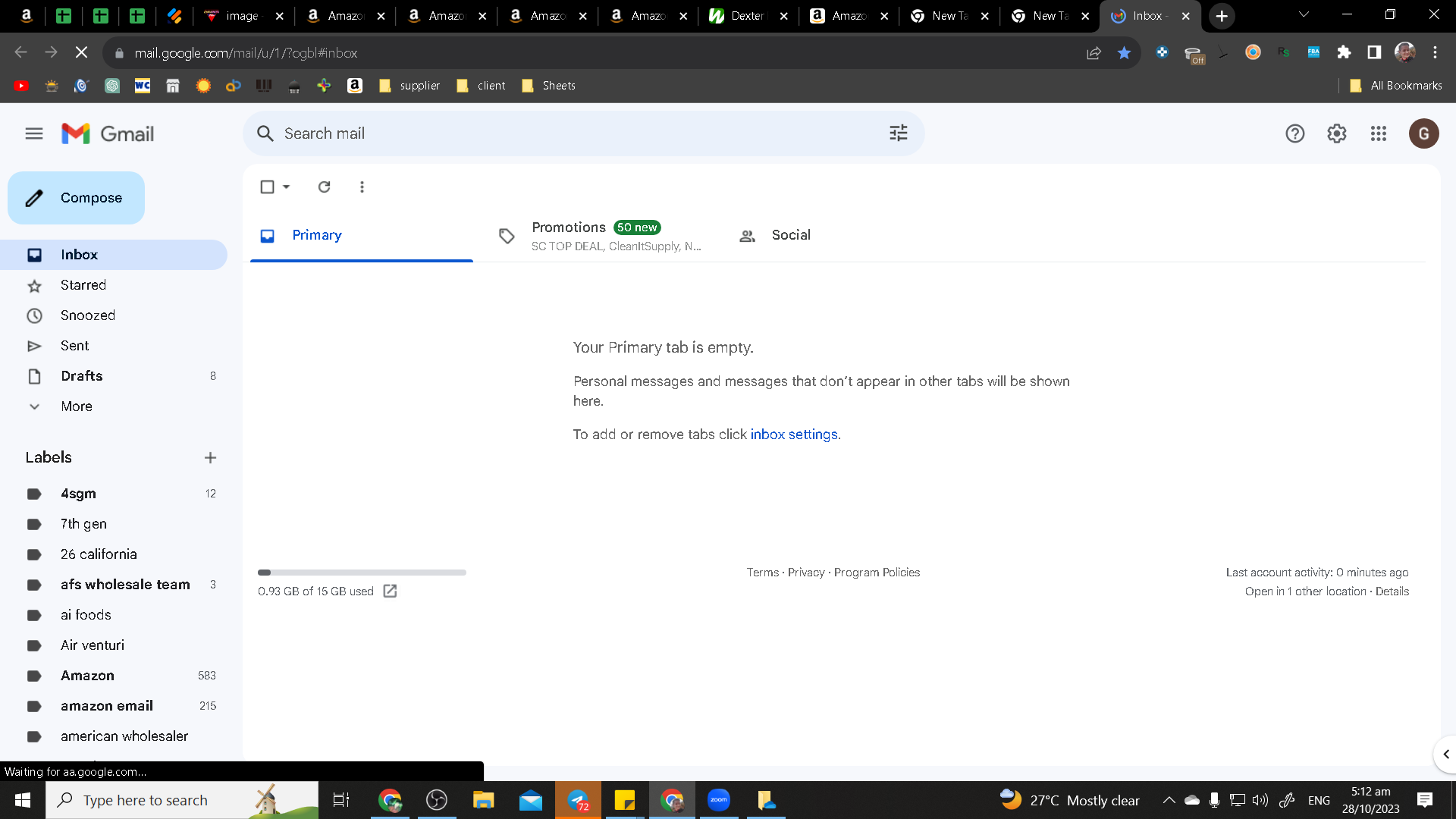Open the Inbox folder

[114, 255]
